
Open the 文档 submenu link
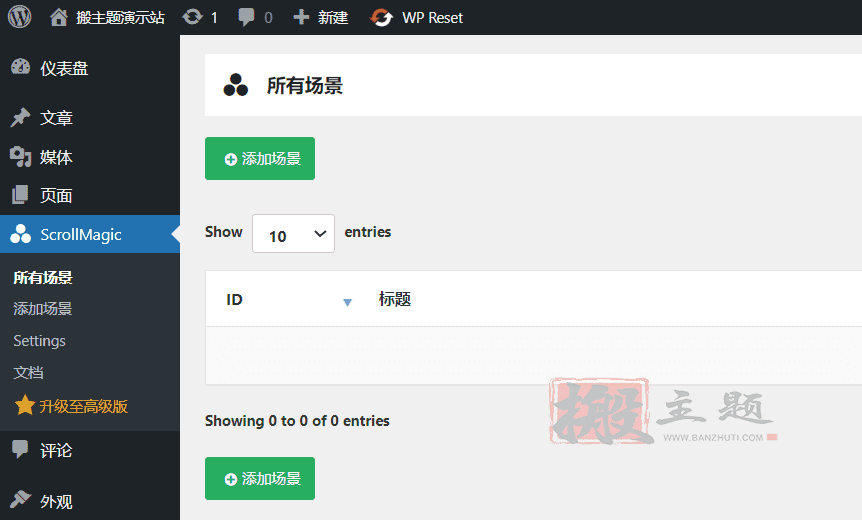(29, 373)
